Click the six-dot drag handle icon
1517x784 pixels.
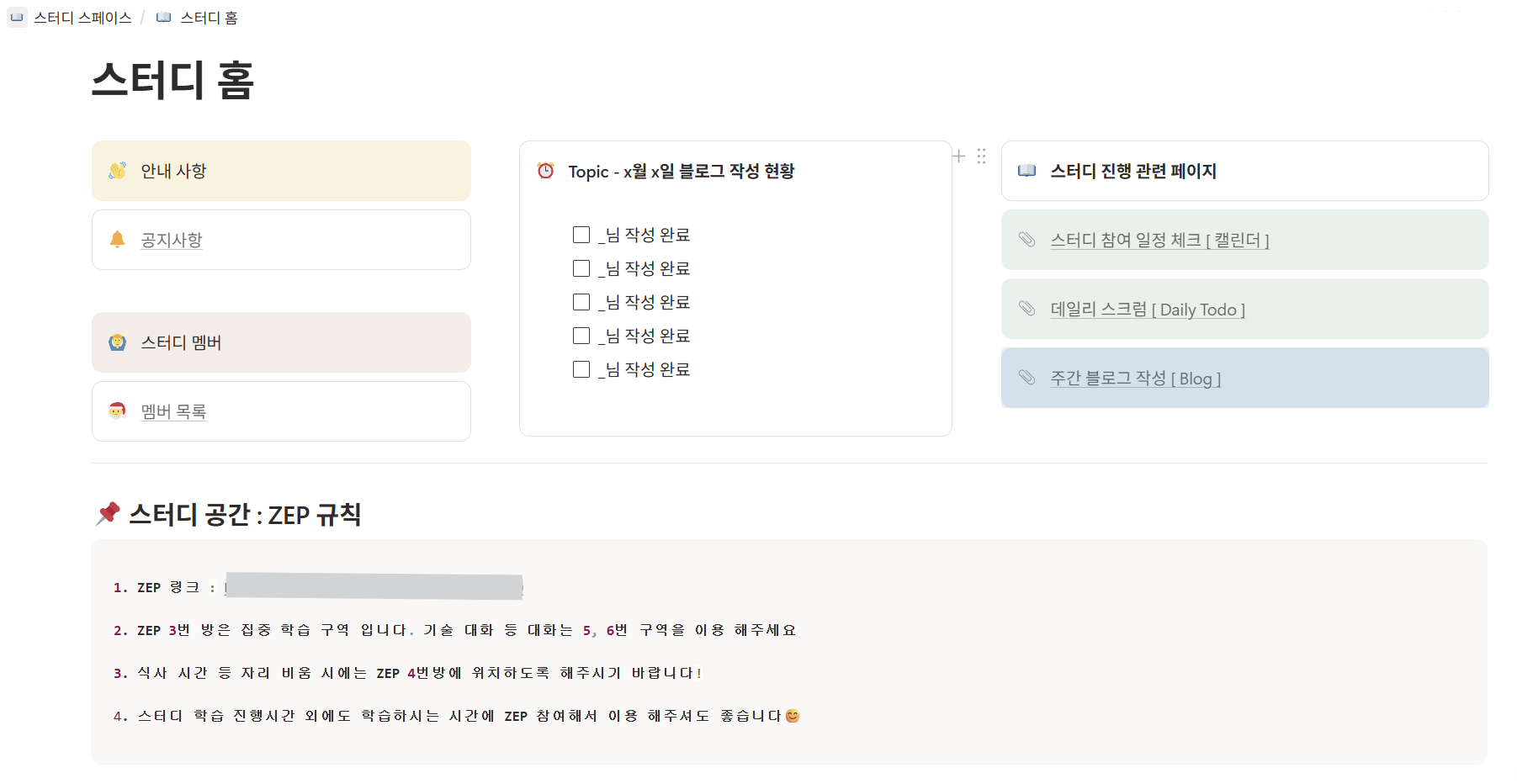(981, 156)
